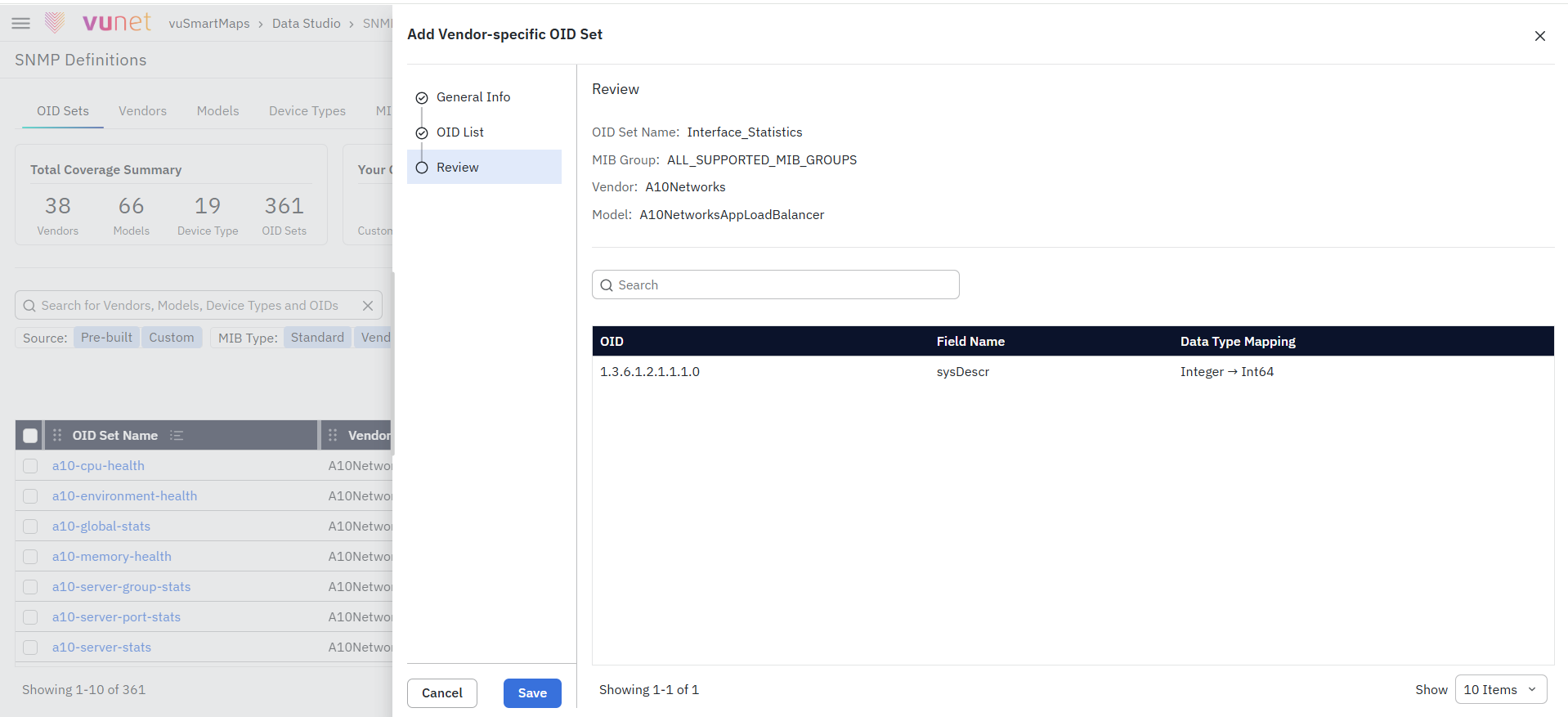Image resolution: width=1568 pixels, height=717 pixels.
Task: Open the 10 Items page size dropdown
Action: [1501, 690]
